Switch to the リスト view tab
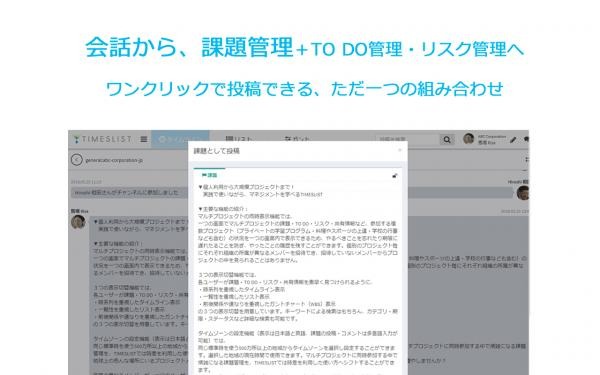Screen dimensions: 600x375 [238, 139]
